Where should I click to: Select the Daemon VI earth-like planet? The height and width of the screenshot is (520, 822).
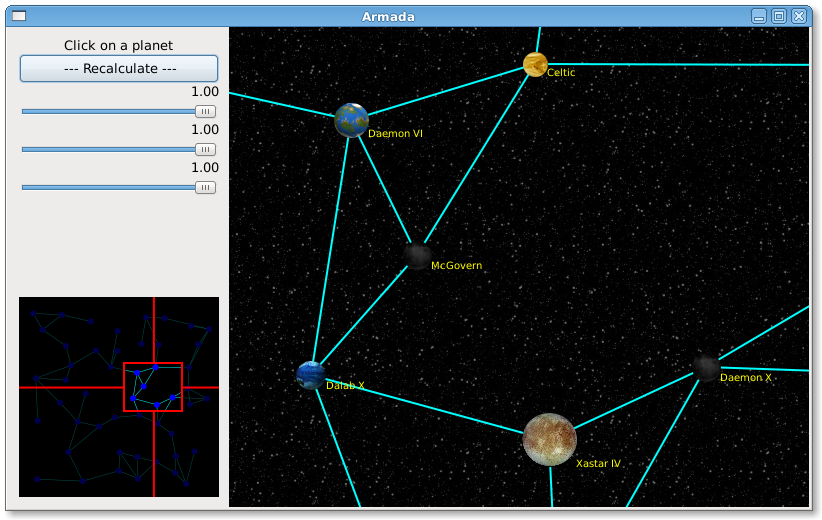pos(351,120)
